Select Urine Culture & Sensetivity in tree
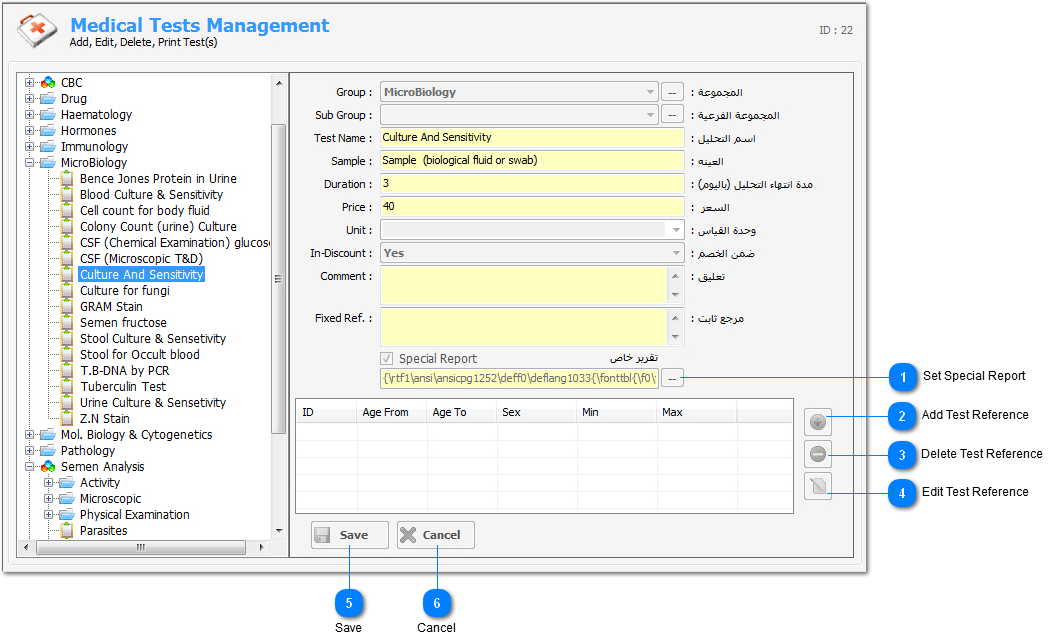1048x638 pixels. pos(153,403)
